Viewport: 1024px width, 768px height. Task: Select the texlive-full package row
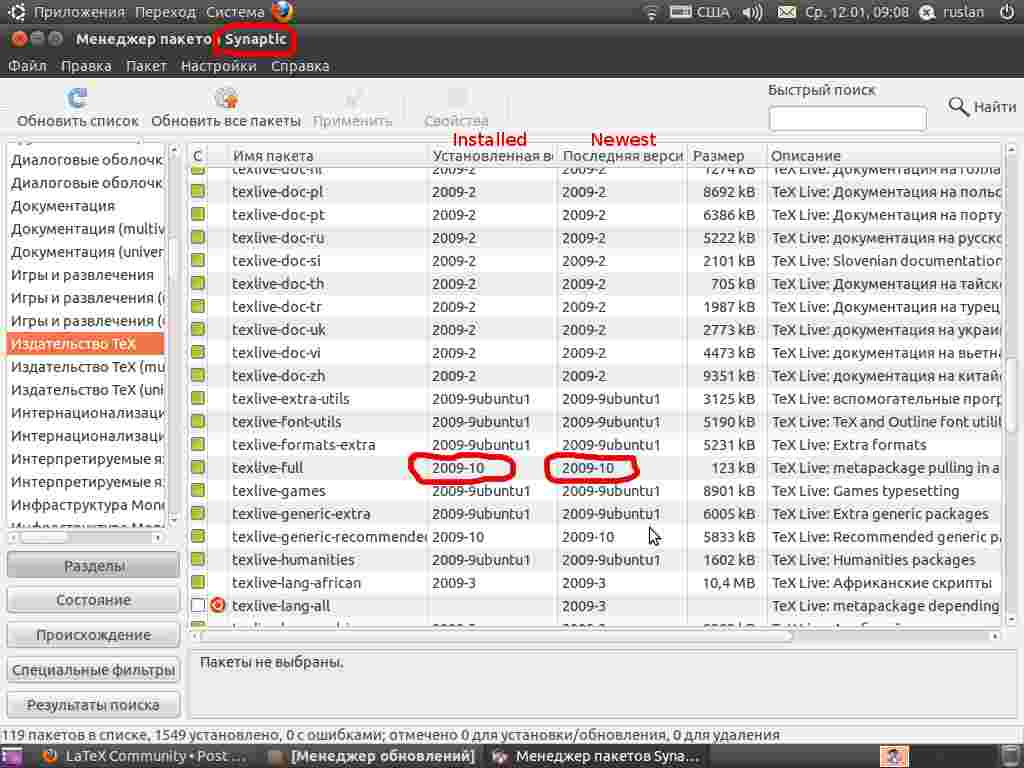596,468
